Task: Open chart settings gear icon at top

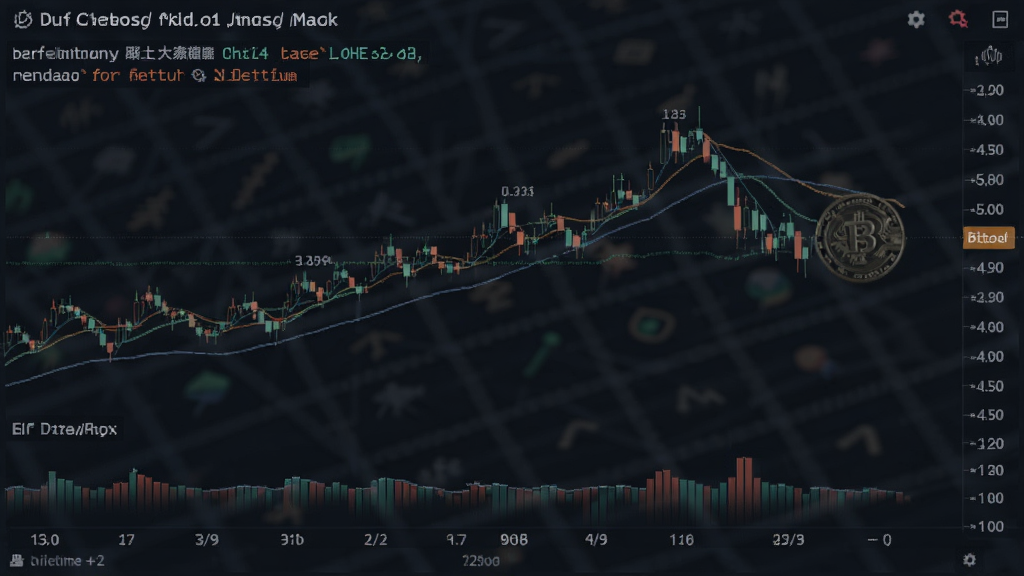Action: tap(916, 20)
